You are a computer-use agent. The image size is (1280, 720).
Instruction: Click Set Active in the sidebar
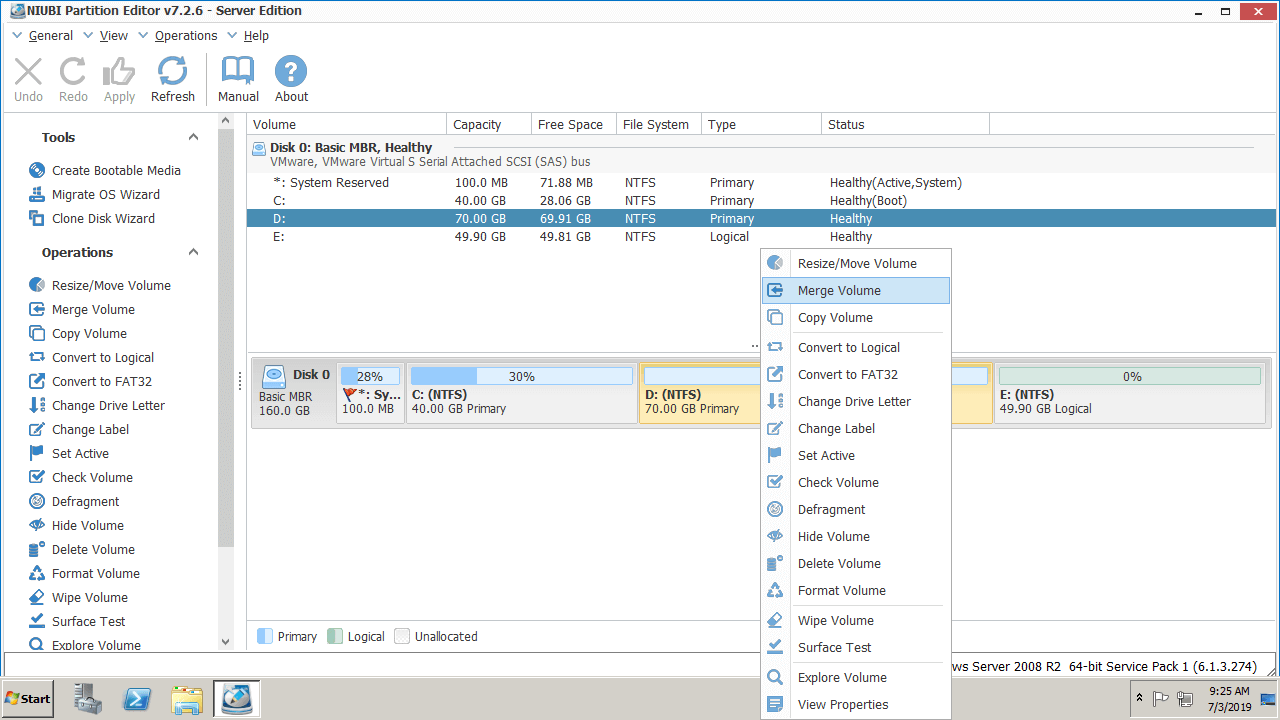click(x=80, y=454)
